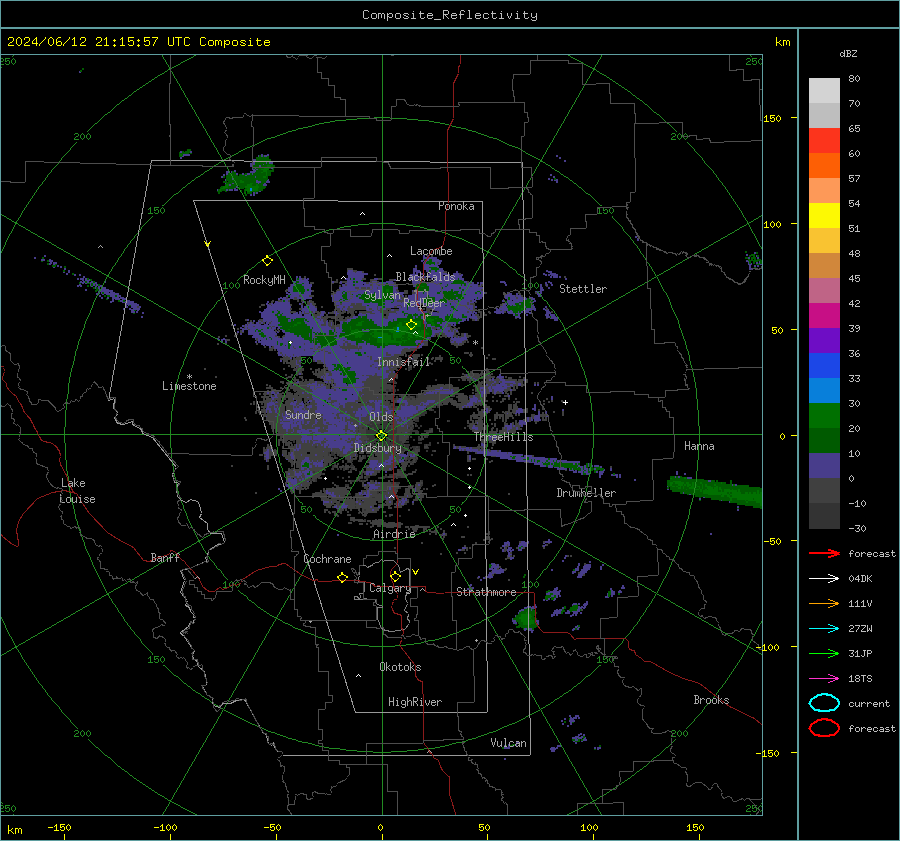Click the HighRiver city label

pyautogui.click(x=415, y=702)
